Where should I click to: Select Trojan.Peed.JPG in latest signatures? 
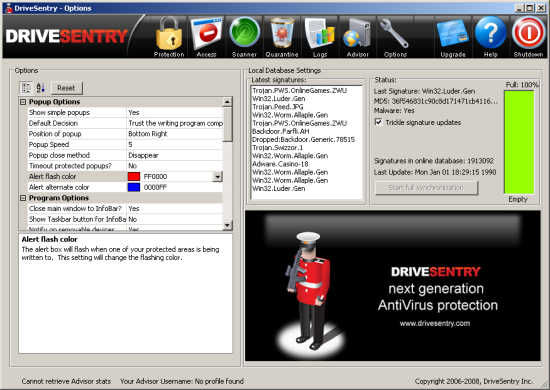coord(278,107)
